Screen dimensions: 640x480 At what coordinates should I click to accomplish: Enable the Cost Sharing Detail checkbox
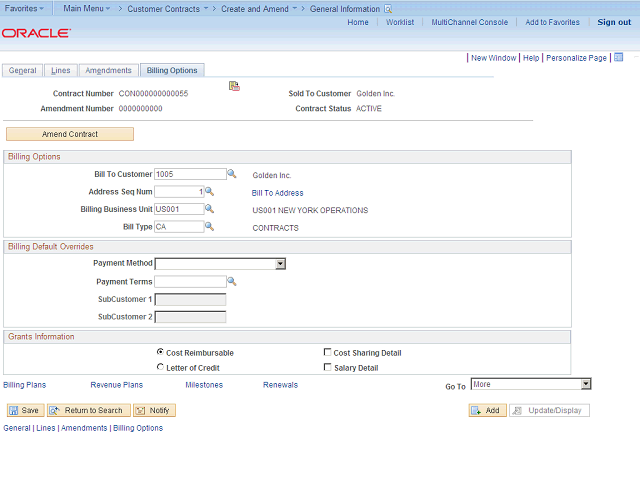coord(327,352)
